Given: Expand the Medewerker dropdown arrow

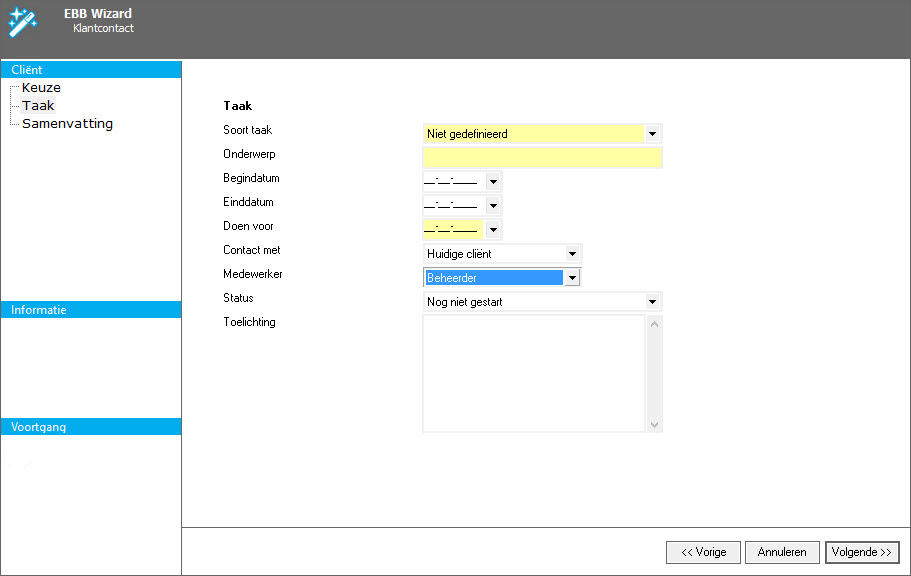Looking at the screenshot, I should point(572,278).
